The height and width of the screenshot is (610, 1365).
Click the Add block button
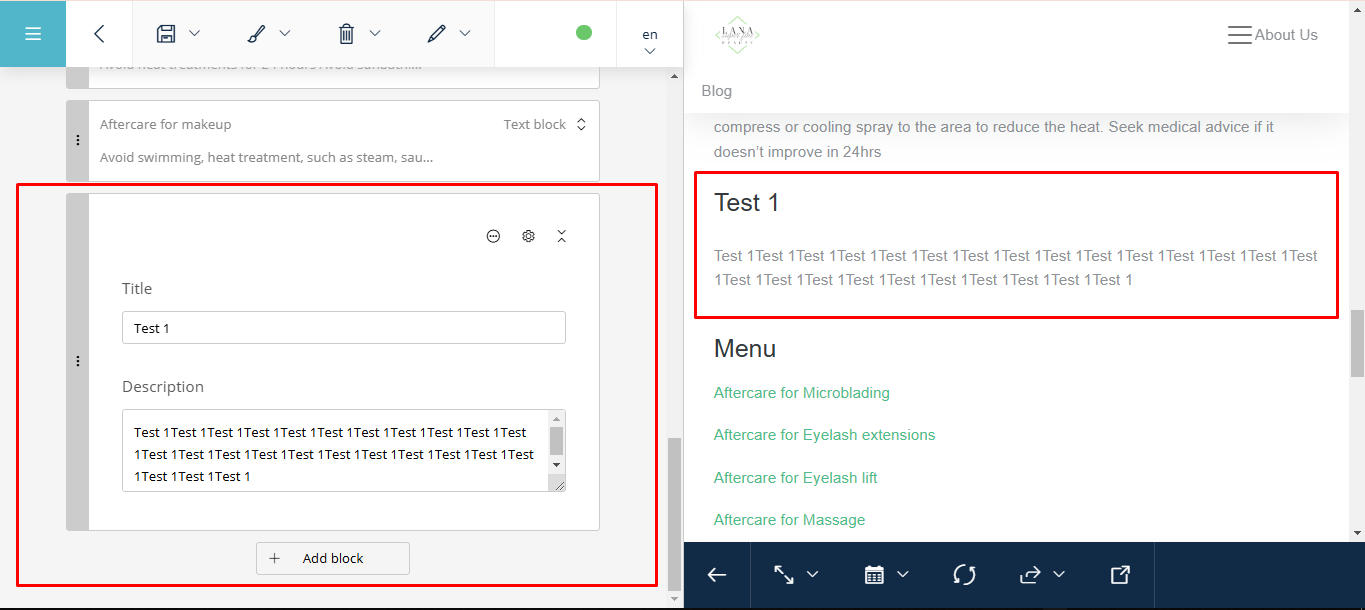coord(333,559)
